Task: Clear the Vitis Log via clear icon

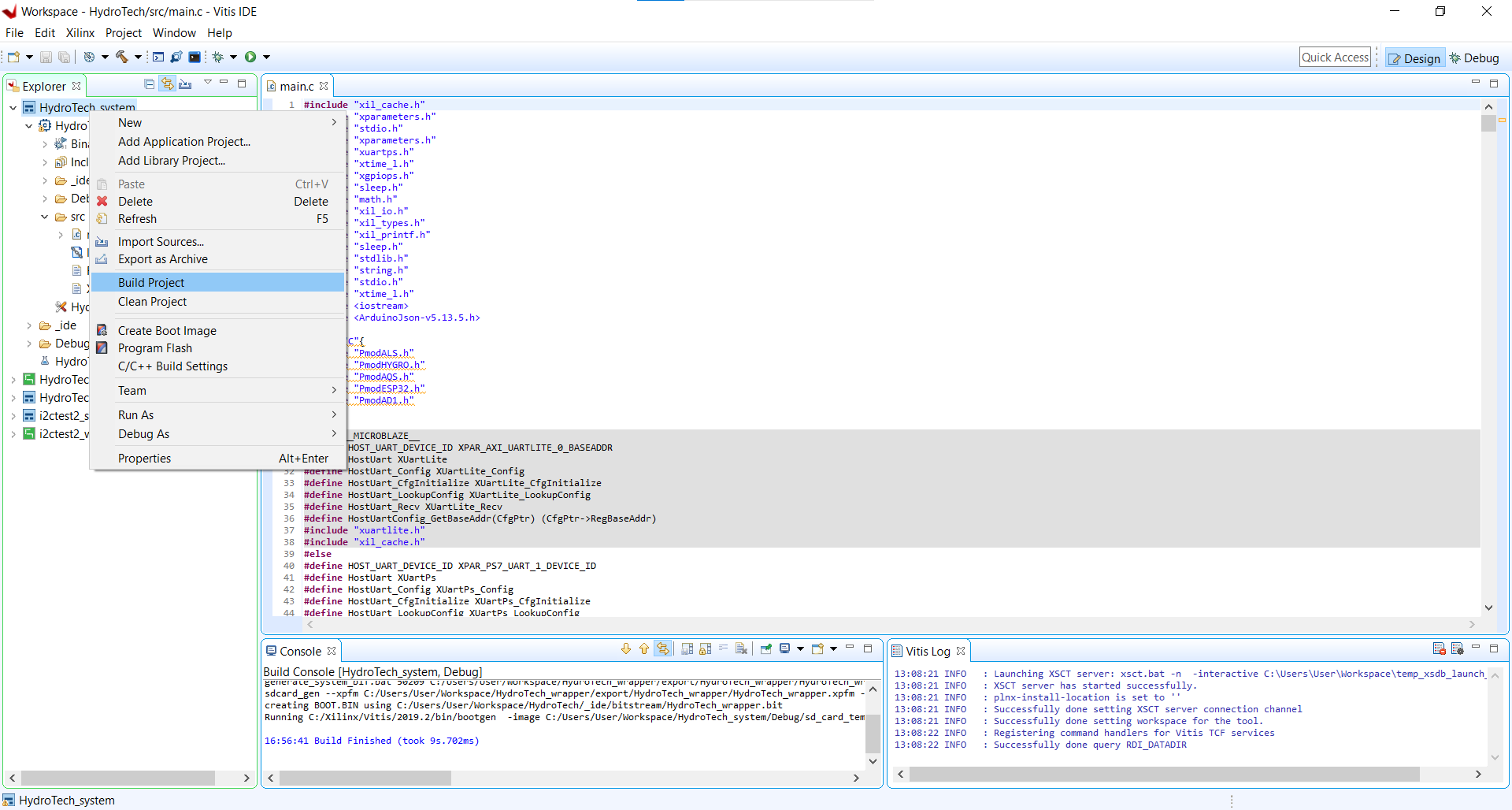Action: tap(1440, 648)
